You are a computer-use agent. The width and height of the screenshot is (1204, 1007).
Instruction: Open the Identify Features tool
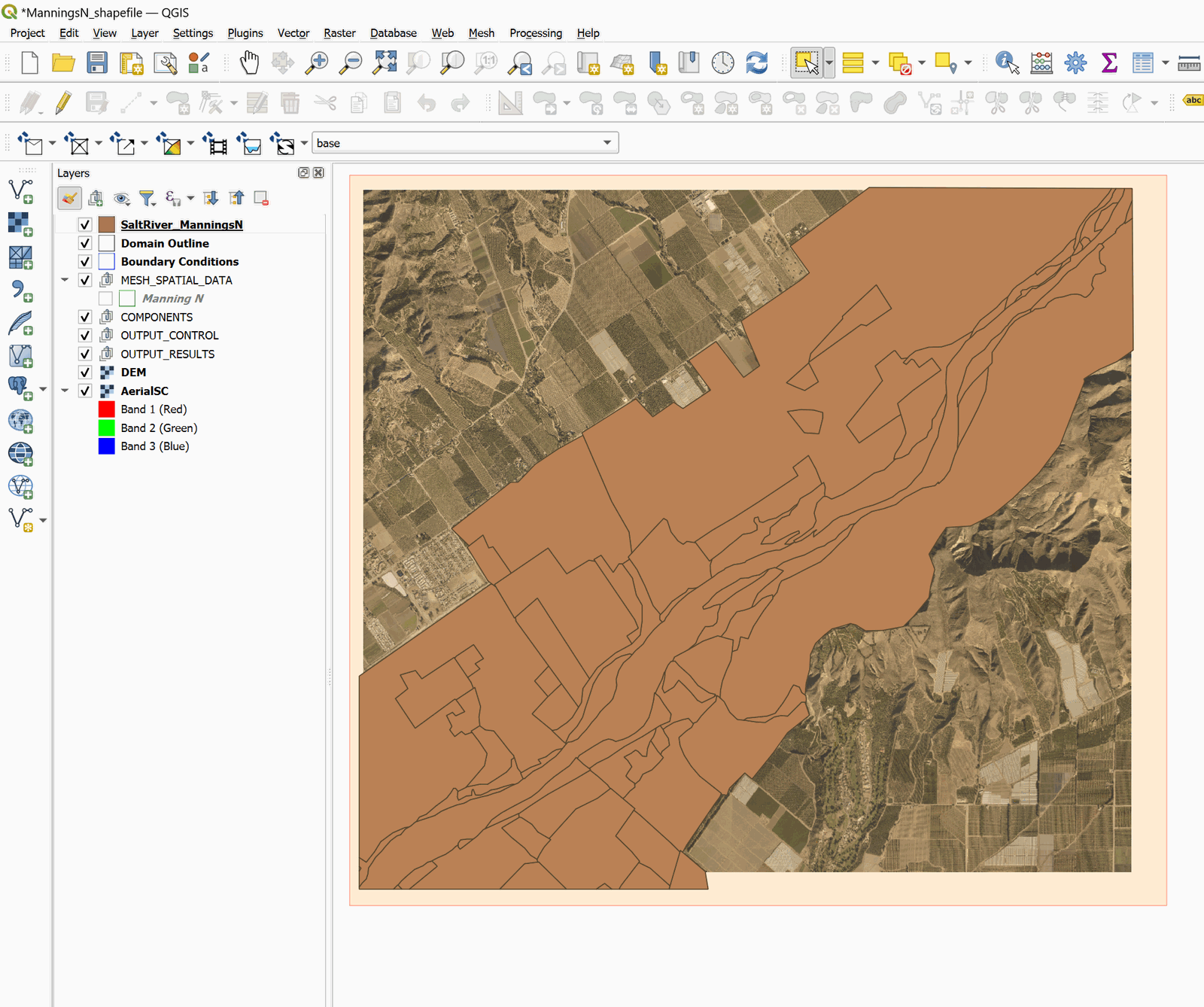click(x=1007, y=62)
